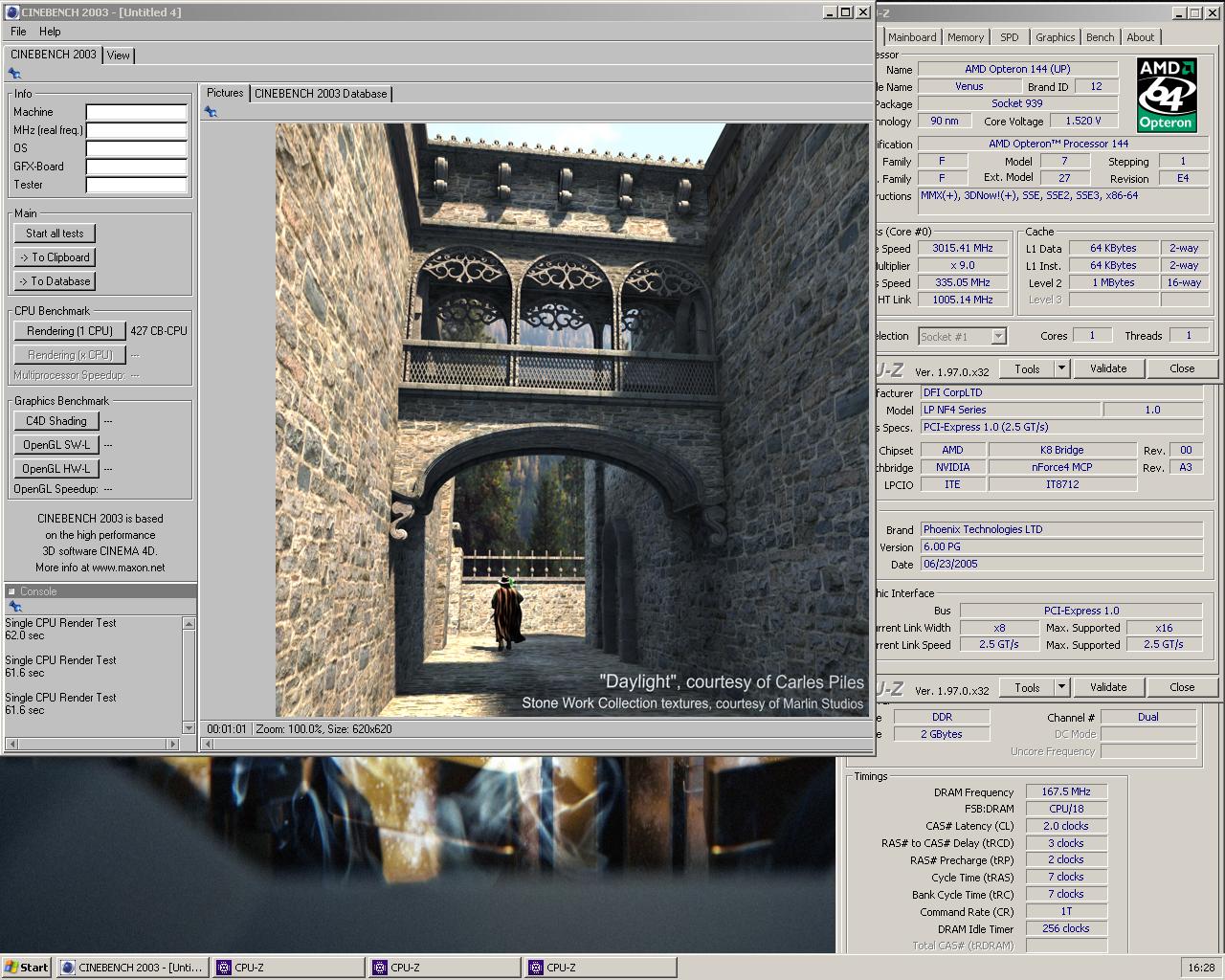
Task: Click the CINEBENCH title bar app icon
Action: point(11,11)
